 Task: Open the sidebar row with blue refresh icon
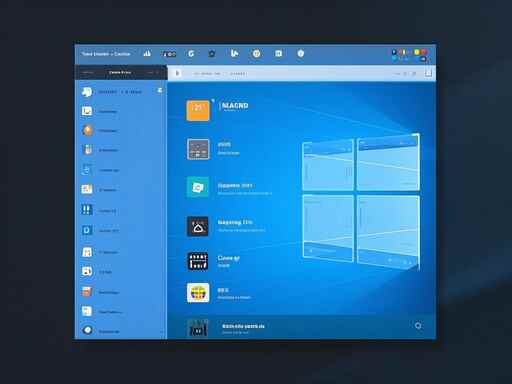click(x=121, y=170)
